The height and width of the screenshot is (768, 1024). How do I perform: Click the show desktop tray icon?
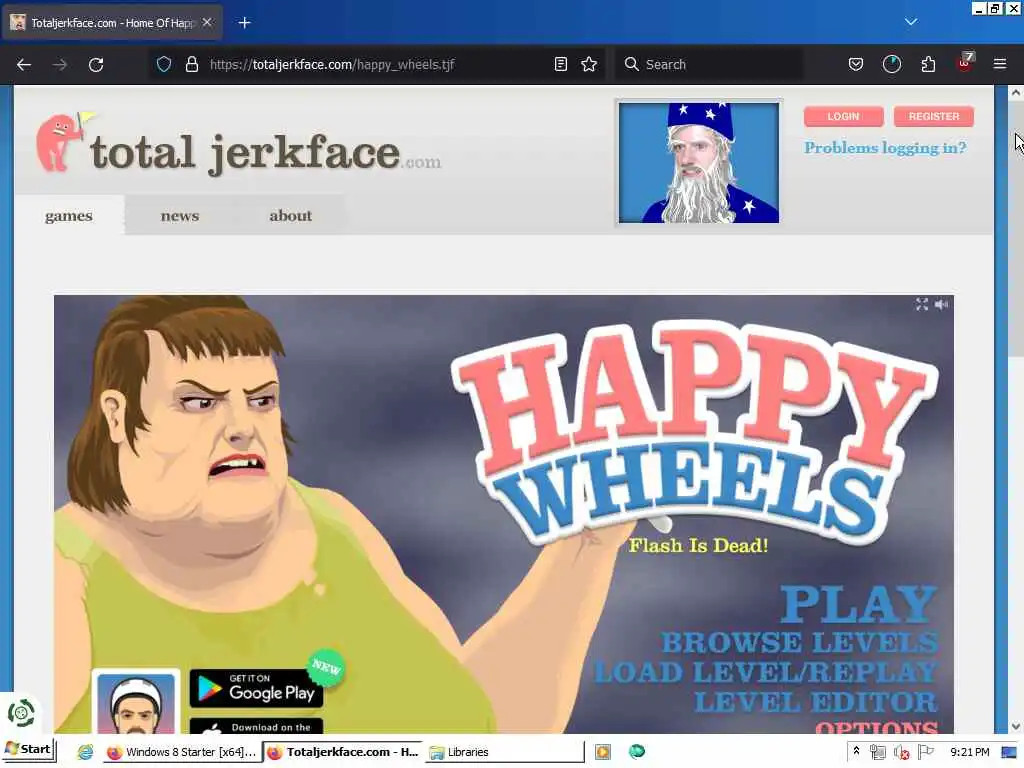tap(1009, 752)
